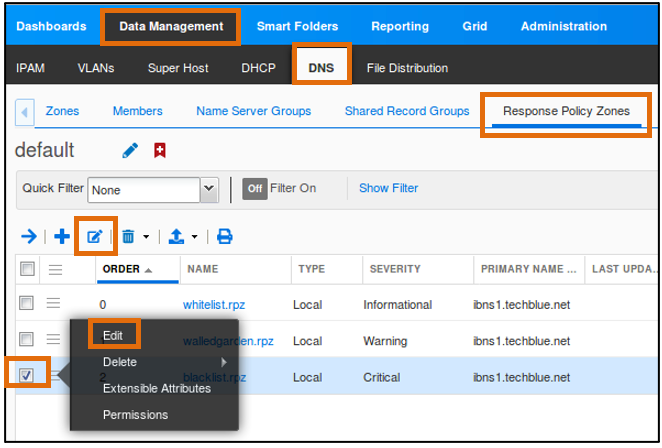Click the edit pencil-square toolbar icon
Image resolution: width=662 pixels, height=448 pixels.
95,236
